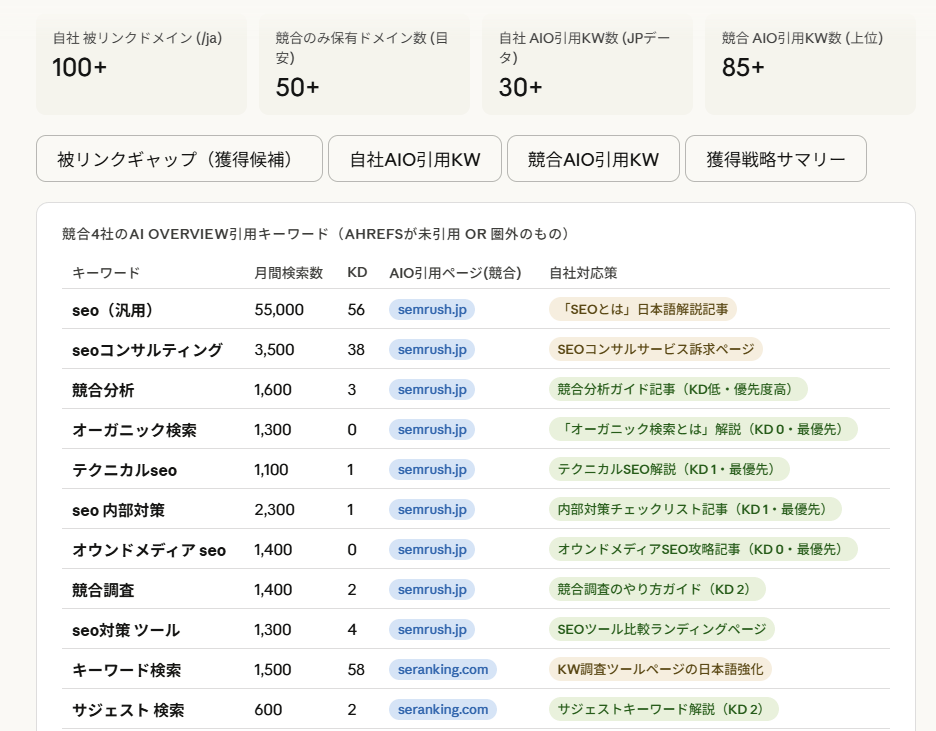
Task: Click seranking.com badge in サジェスト 検索 row
Action: [x=443, y=710]
